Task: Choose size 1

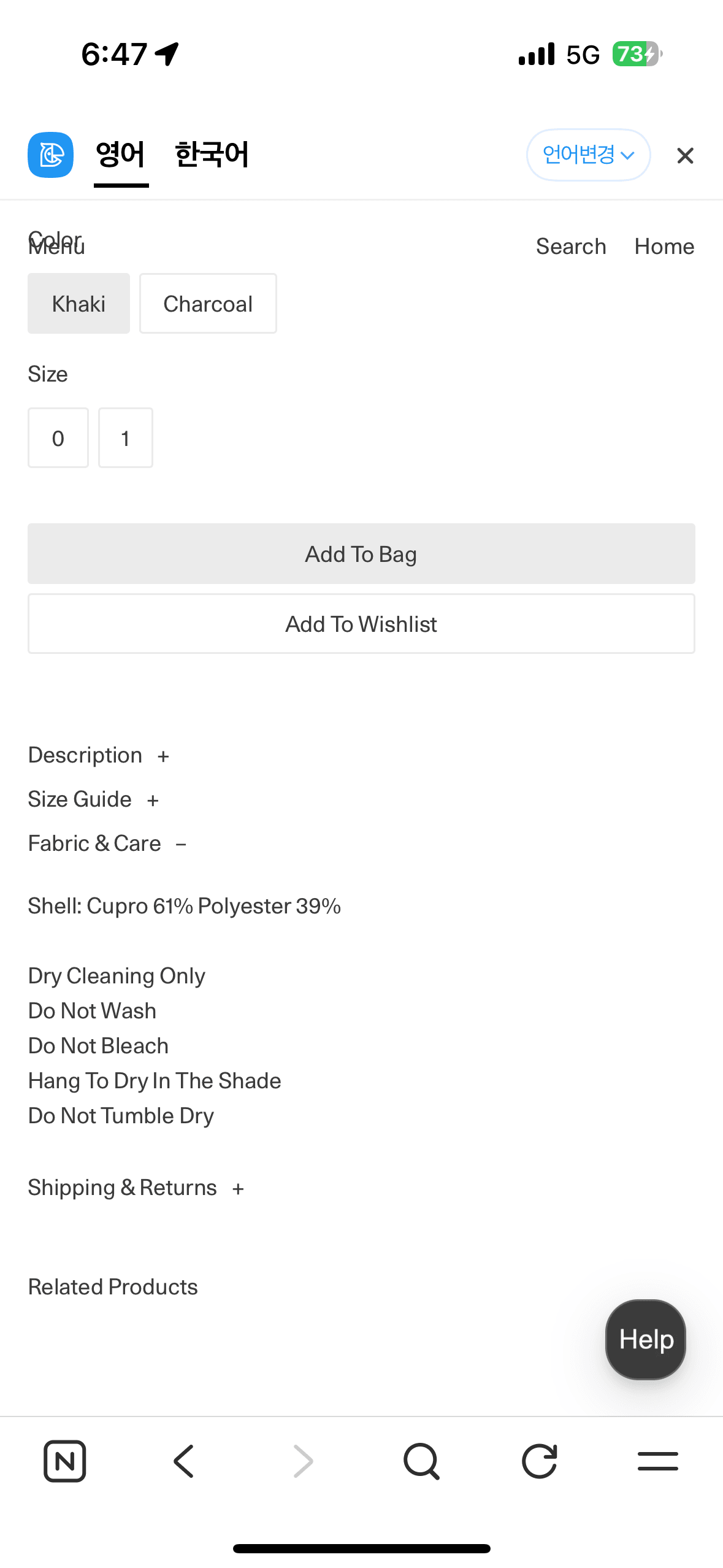Action: coord(126,438)
